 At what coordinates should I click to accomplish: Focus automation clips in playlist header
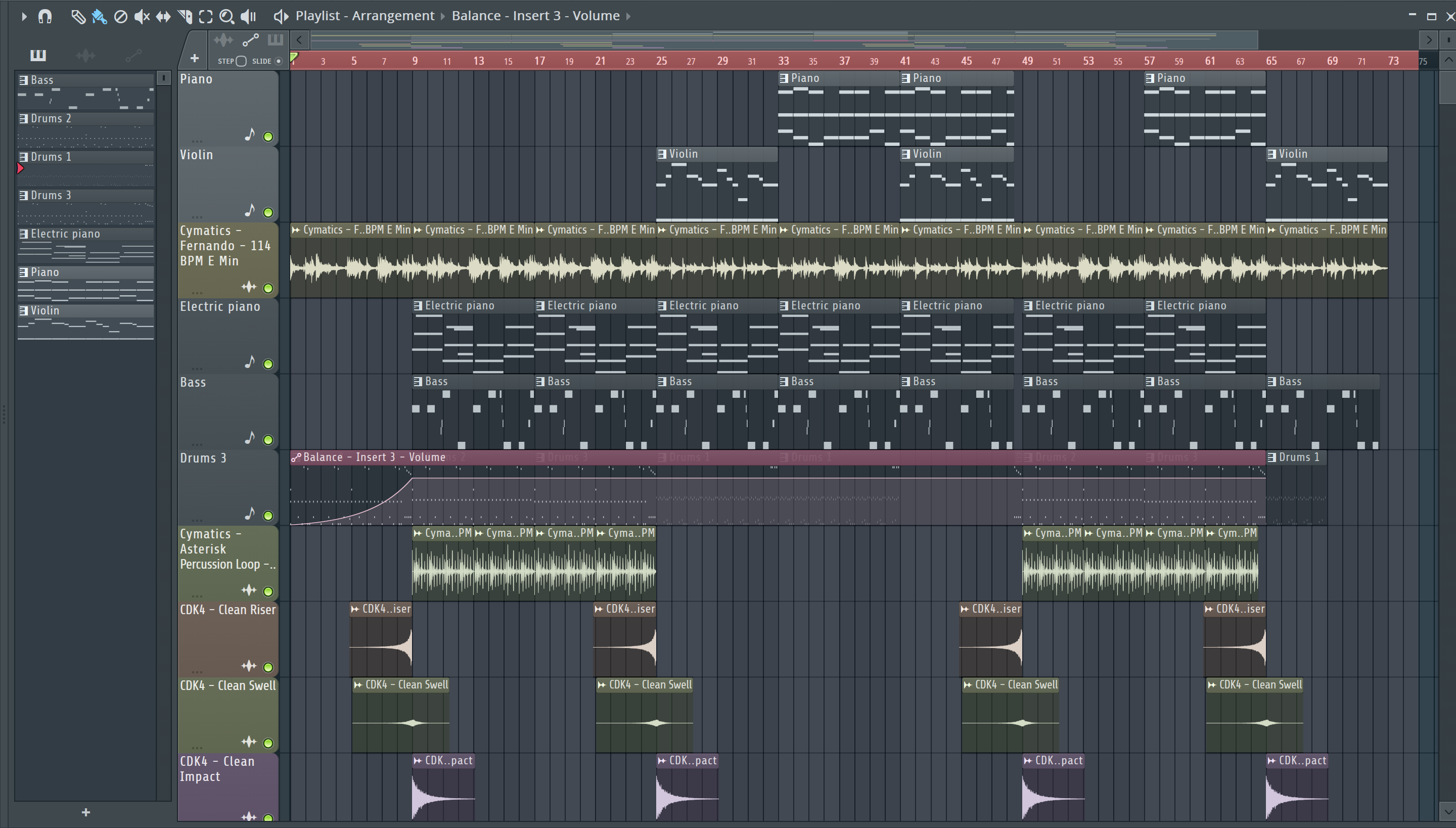click(x=250, y=40)
